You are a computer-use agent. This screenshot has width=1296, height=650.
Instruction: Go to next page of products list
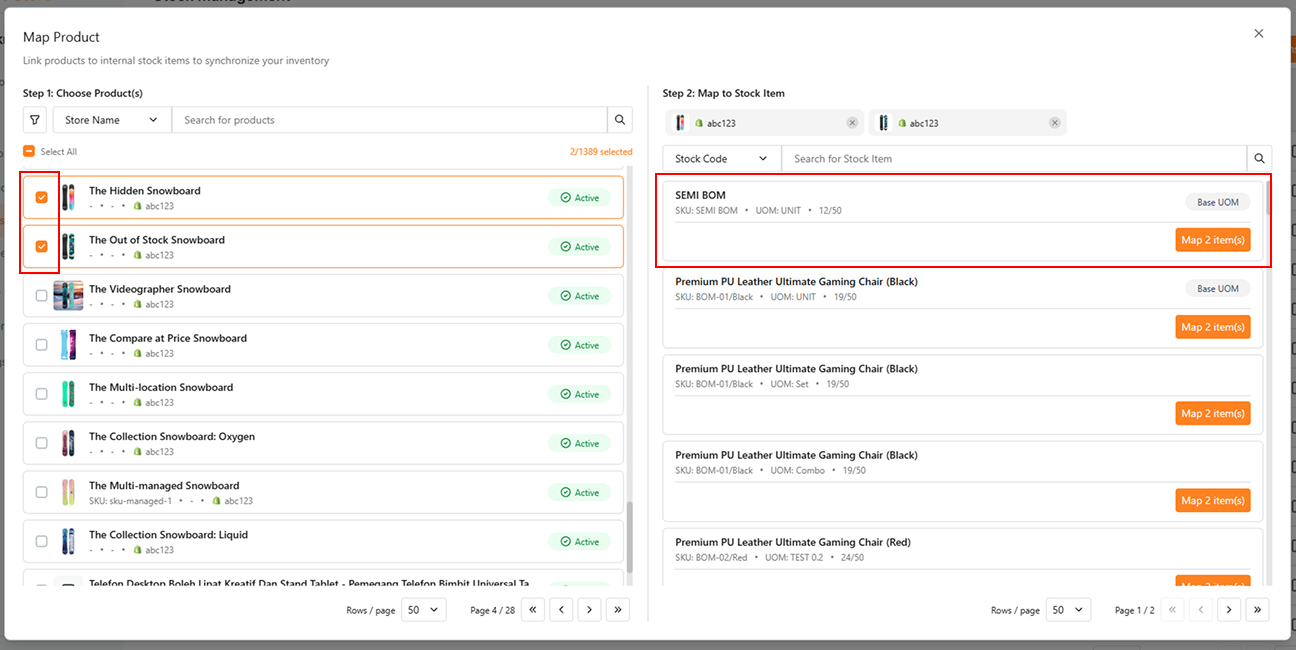point(590,610)
